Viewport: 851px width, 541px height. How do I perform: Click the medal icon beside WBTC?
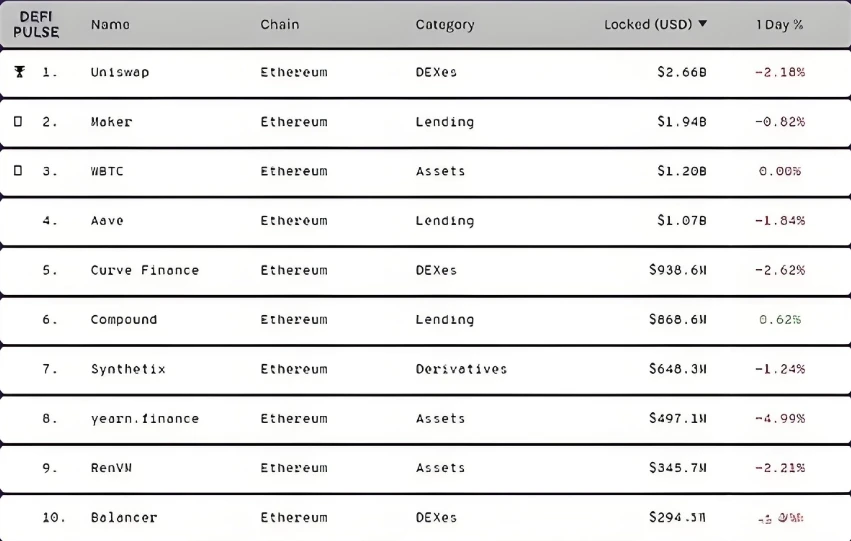(x=18, y=170)
